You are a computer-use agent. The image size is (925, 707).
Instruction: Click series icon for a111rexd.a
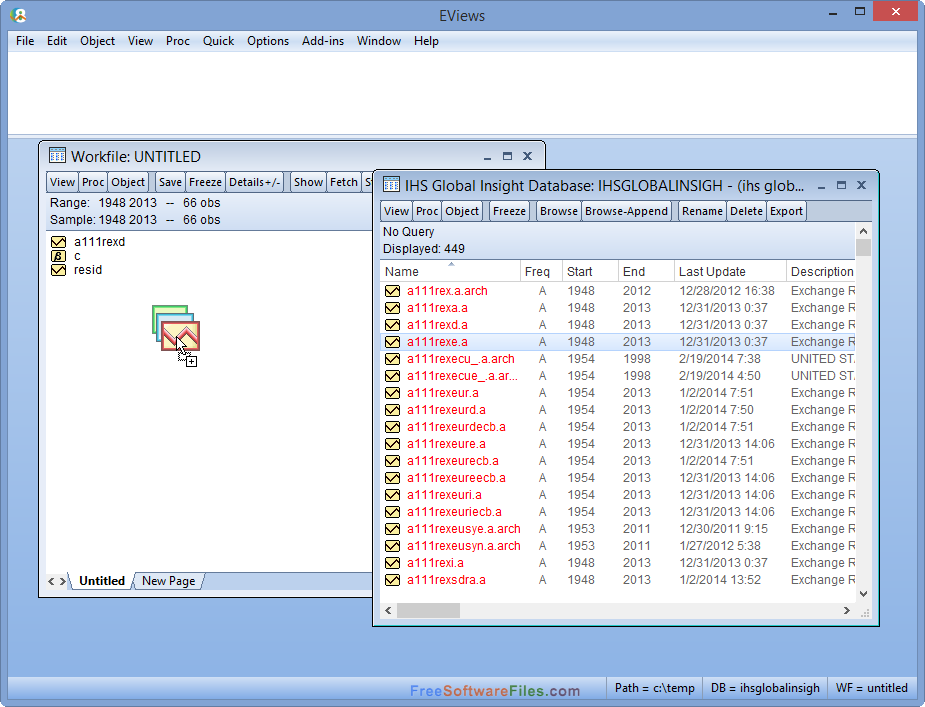click(392, 325)
